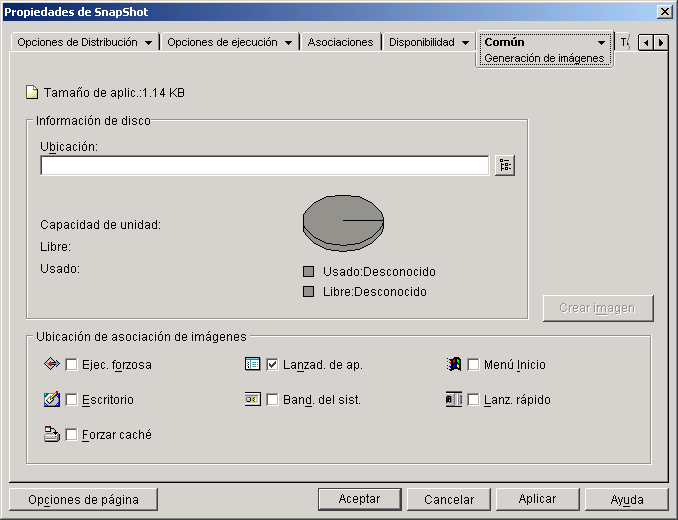This screenshot has width=678, height=520.
Task: Click the Libre:Desconocido legend text
Action: tap(375, 292)
